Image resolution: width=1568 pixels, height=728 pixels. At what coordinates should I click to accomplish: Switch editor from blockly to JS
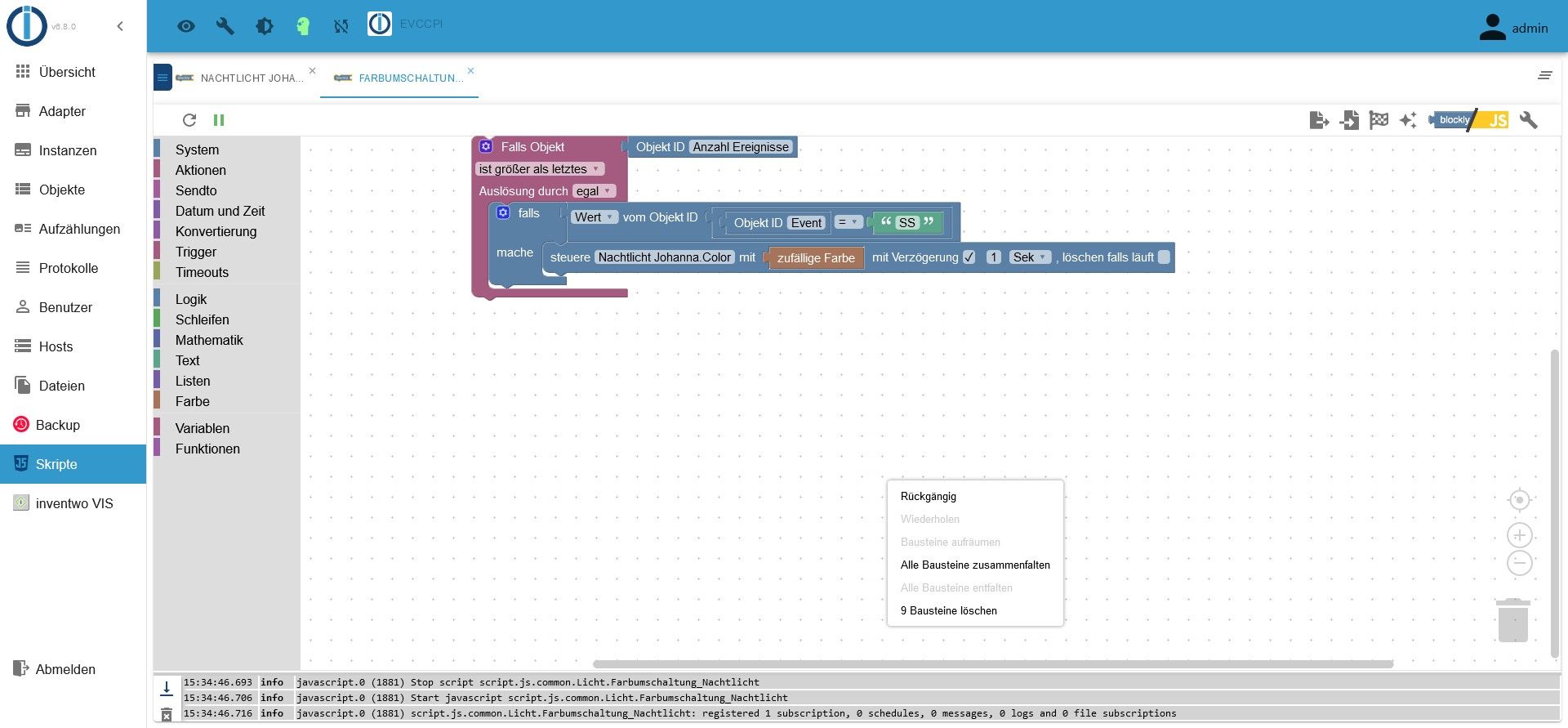[1468, 120]
